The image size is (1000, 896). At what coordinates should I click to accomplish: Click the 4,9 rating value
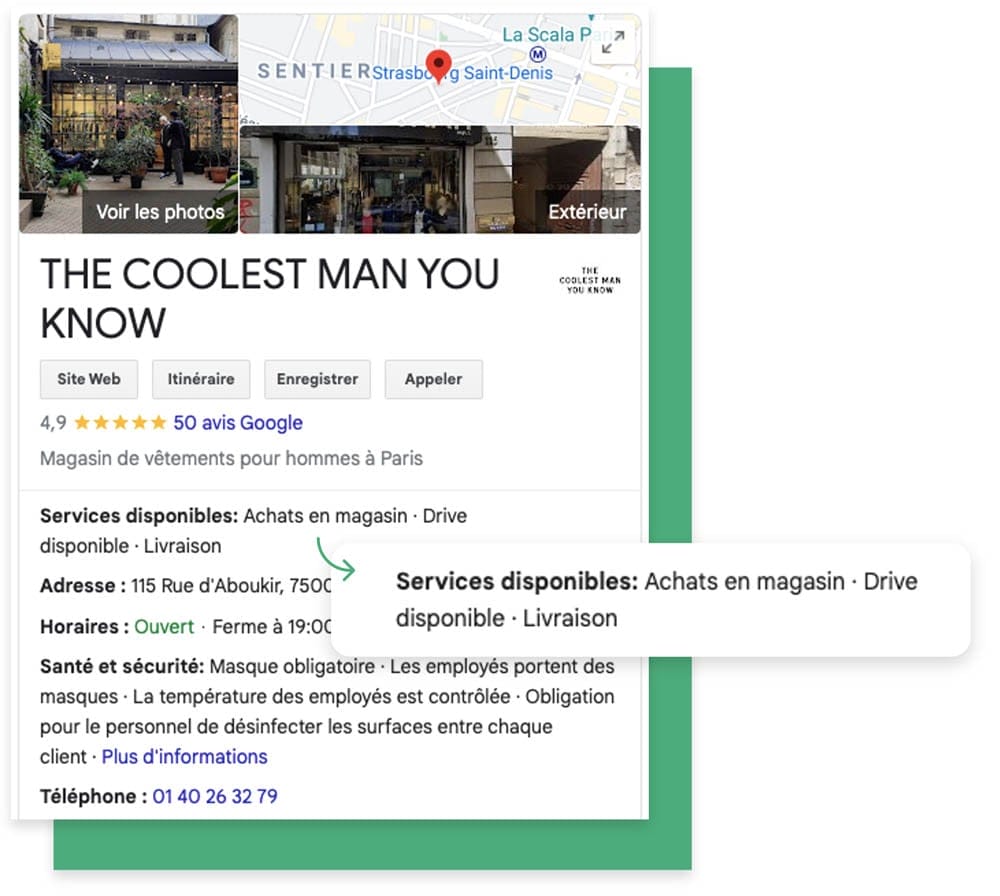53,422
